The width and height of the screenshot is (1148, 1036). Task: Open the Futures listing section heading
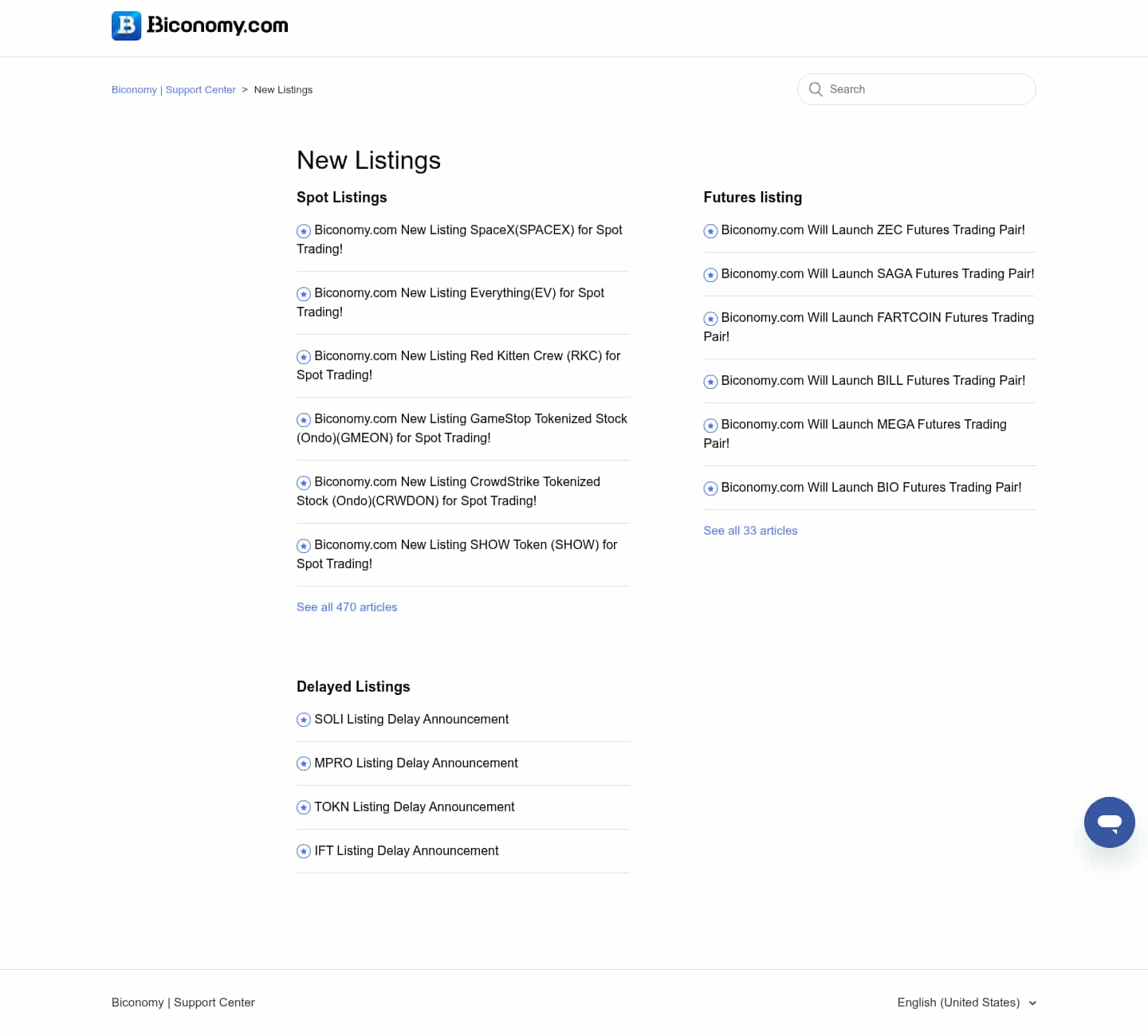coord(753,198)
